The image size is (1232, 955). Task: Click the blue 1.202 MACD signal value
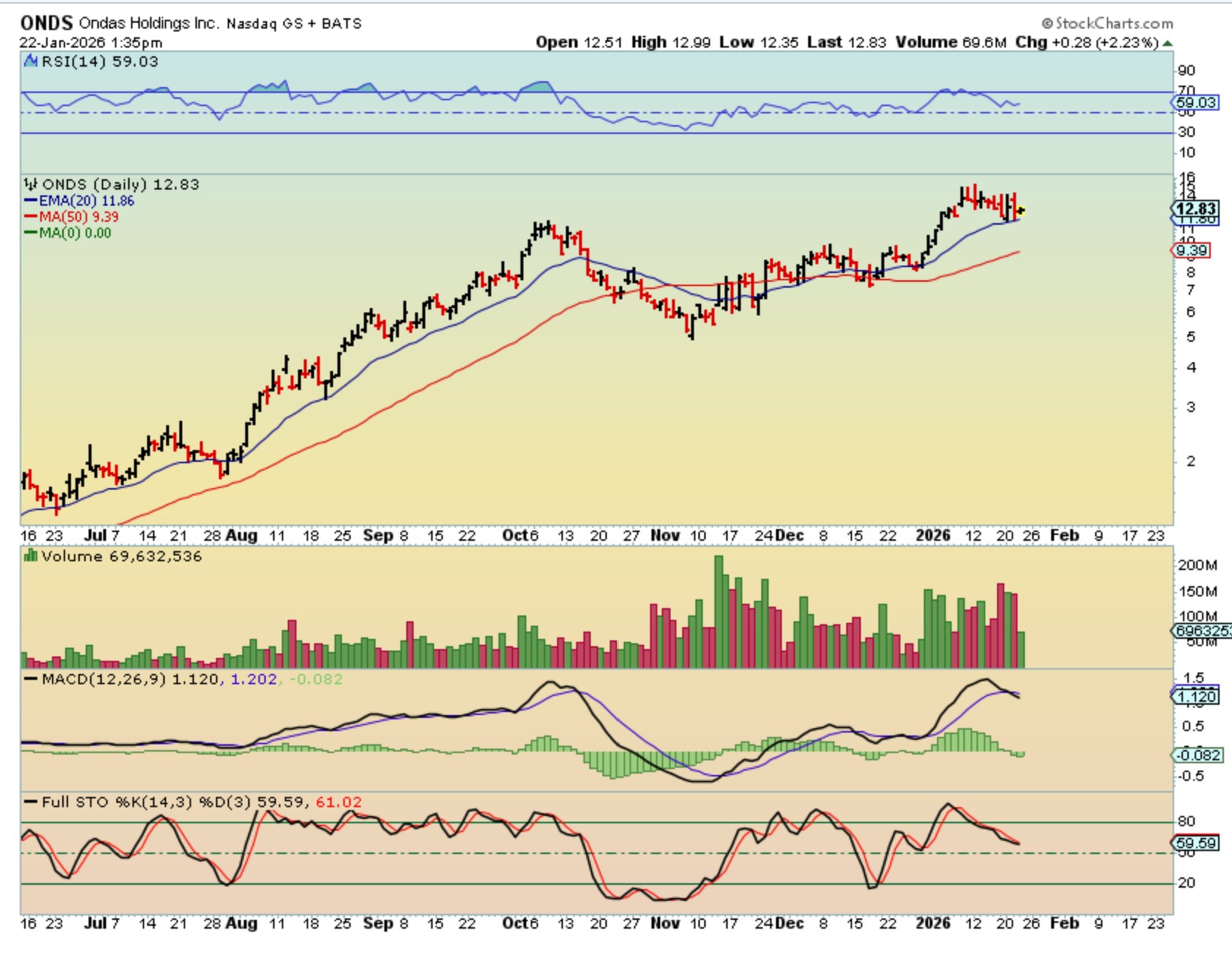(x=253, y=679)
